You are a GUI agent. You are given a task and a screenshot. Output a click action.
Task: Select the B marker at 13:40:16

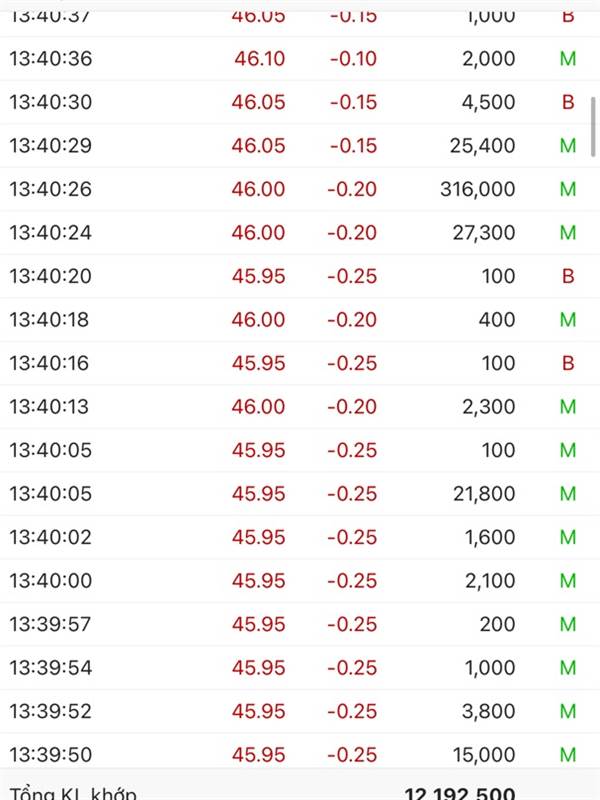[x=568, y=363]
